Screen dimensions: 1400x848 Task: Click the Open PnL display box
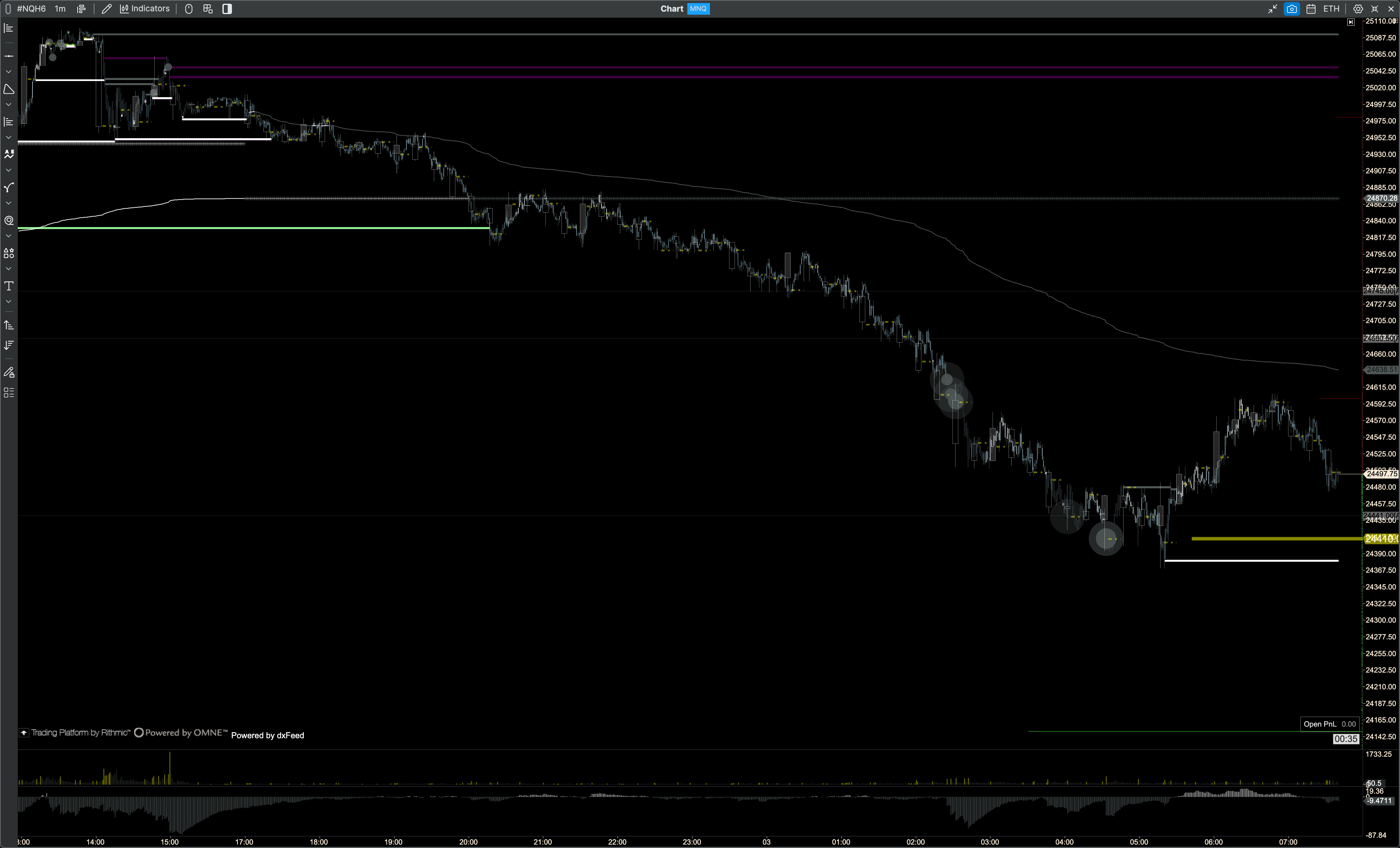click(x=1330, y=724)
